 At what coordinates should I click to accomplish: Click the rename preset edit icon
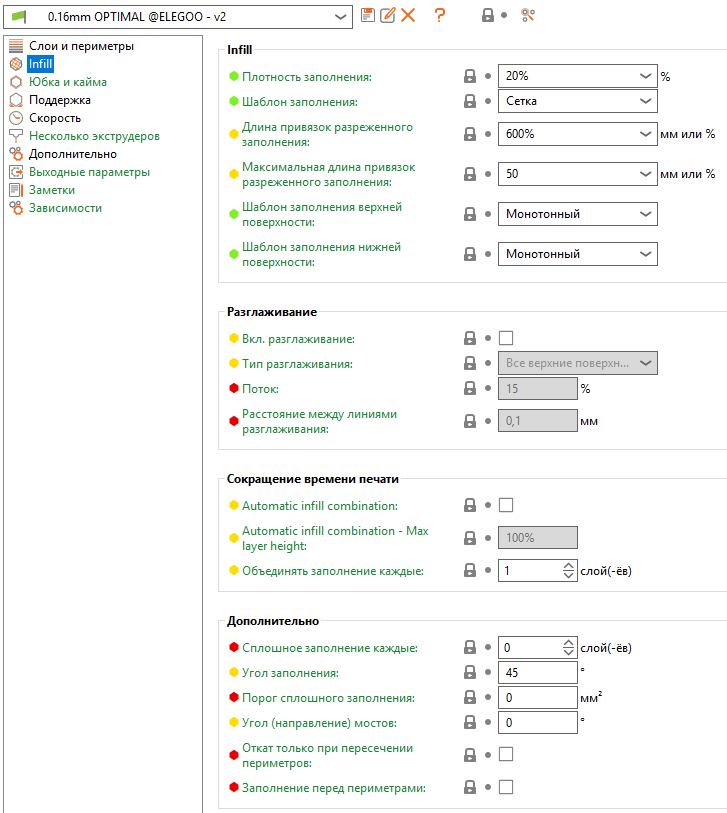(x=388, y=15)
